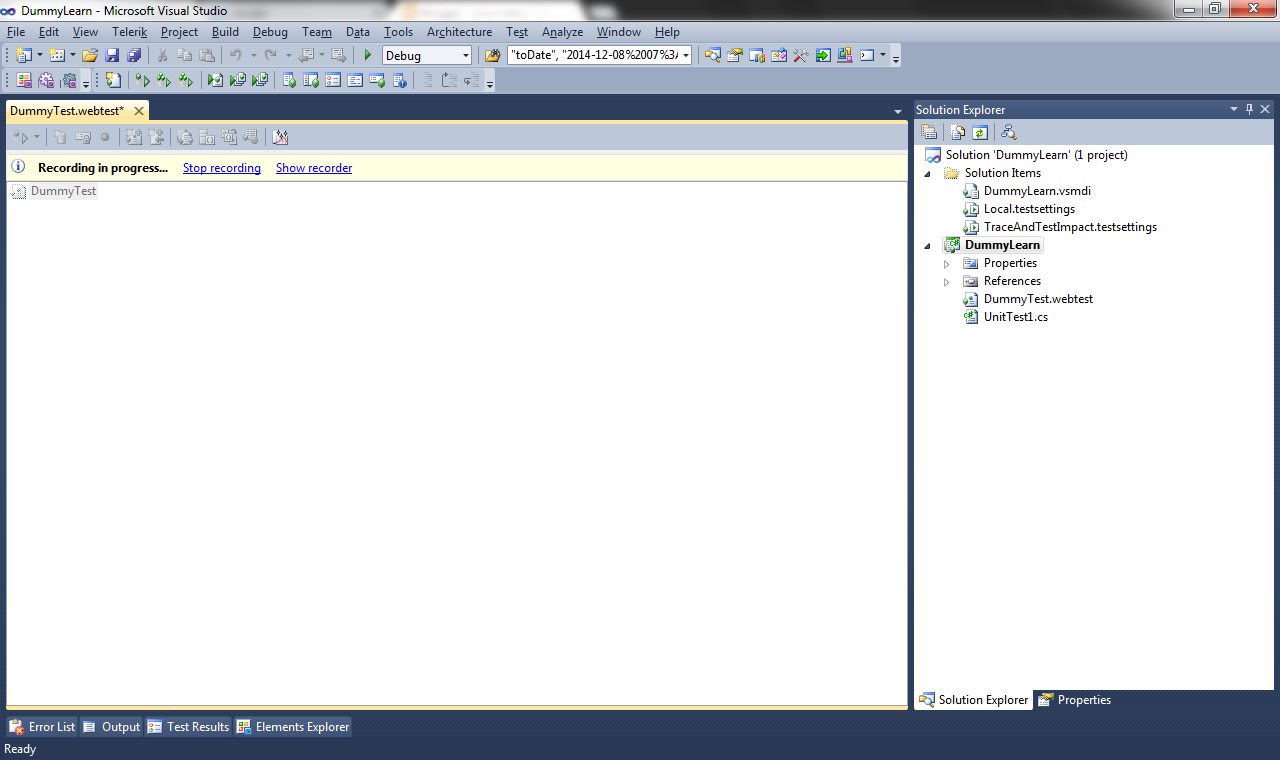The image size is (1280, 760).
Task: Open the Test menu
Action: coord(517,32)
